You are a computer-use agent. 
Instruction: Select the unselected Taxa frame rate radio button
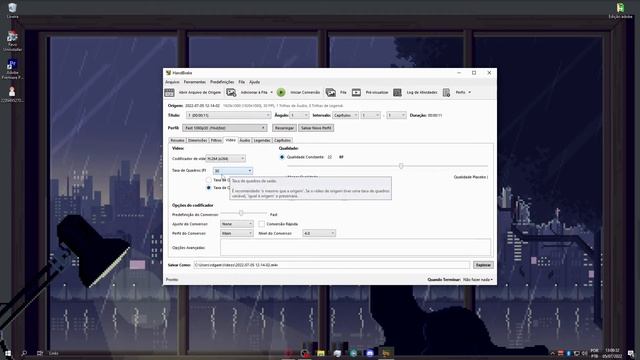(x=209, y=180)
